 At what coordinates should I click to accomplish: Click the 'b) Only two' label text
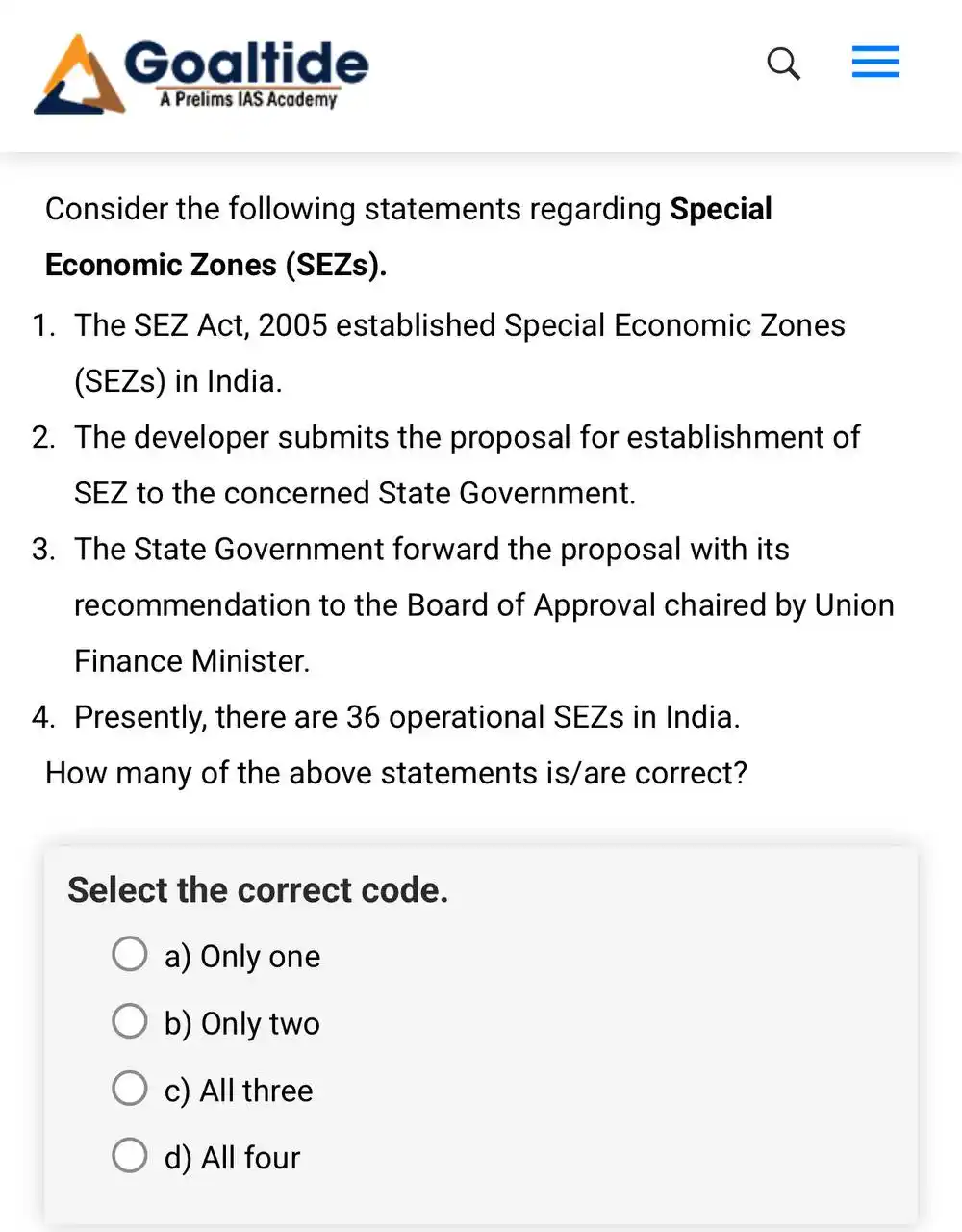(241, 1023)
